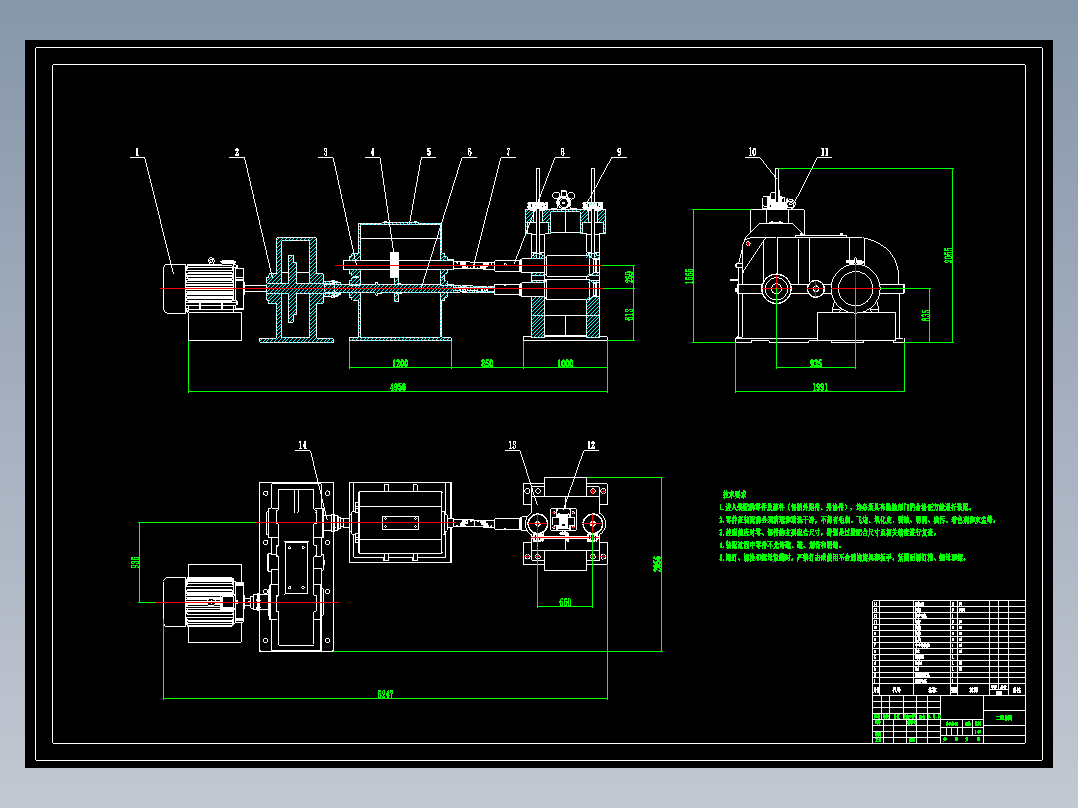Screen dimensions: 1078x808
Task: Click part callout number "6"
Action: tap(470, 152)
